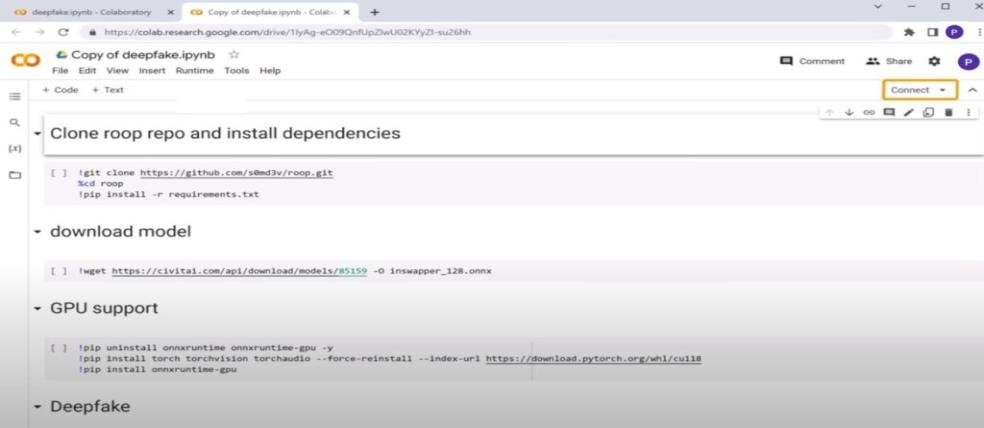
Task: Copy cell link using the link icon
Action: 869,112
